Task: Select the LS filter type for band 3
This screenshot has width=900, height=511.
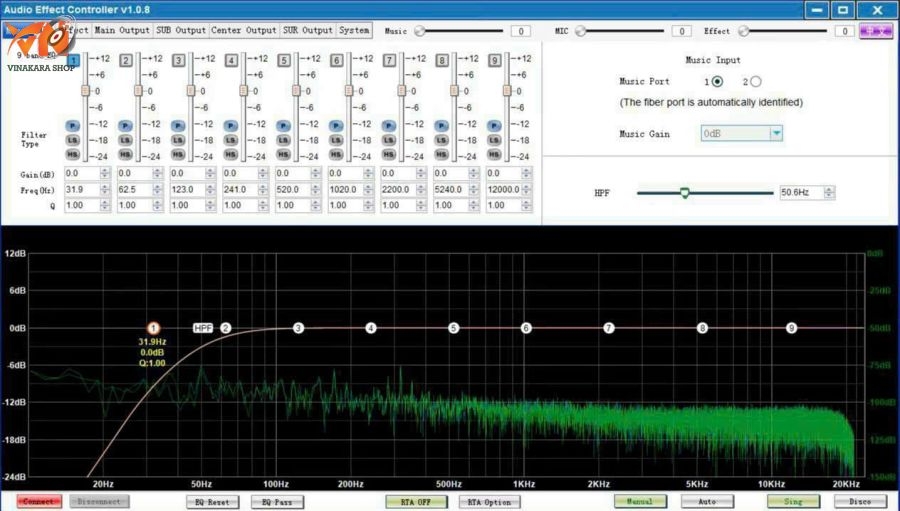Action: (178, 140)
